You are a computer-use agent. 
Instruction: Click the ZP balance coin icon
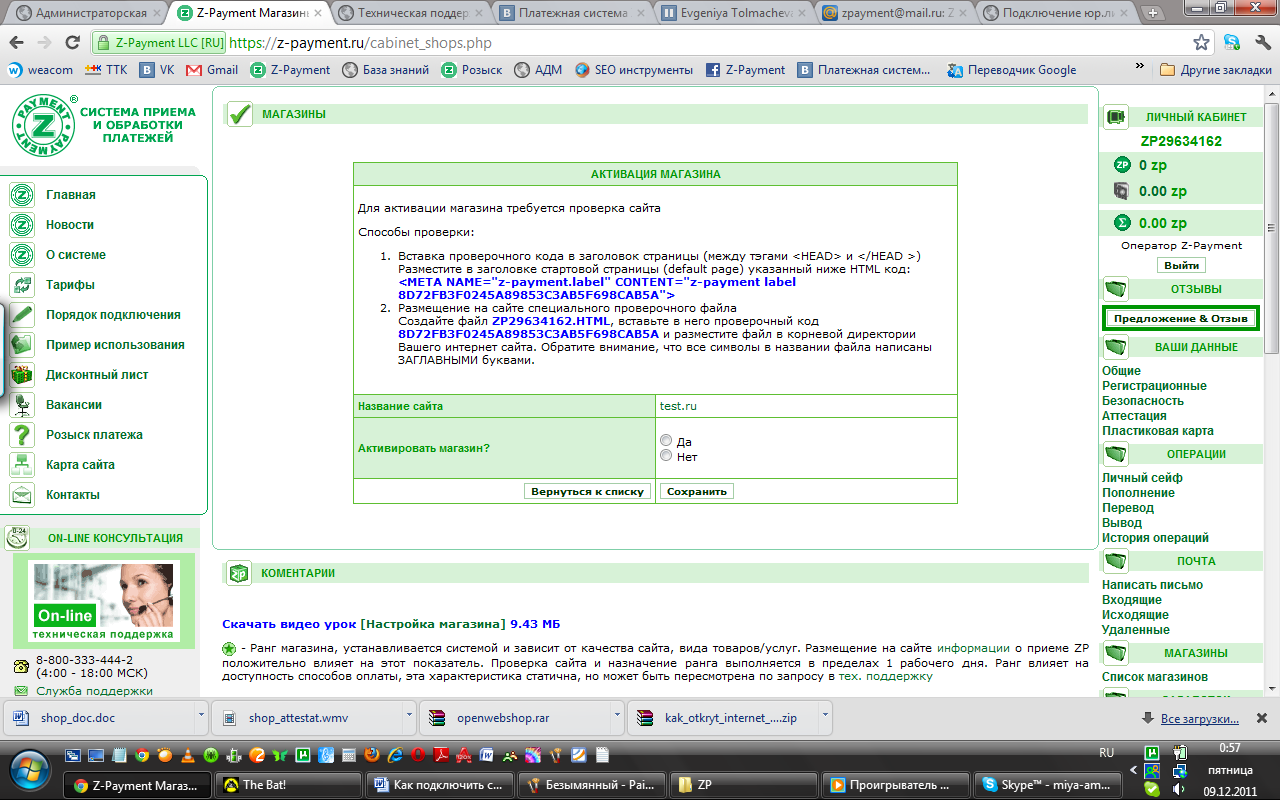pos(1121,165)
